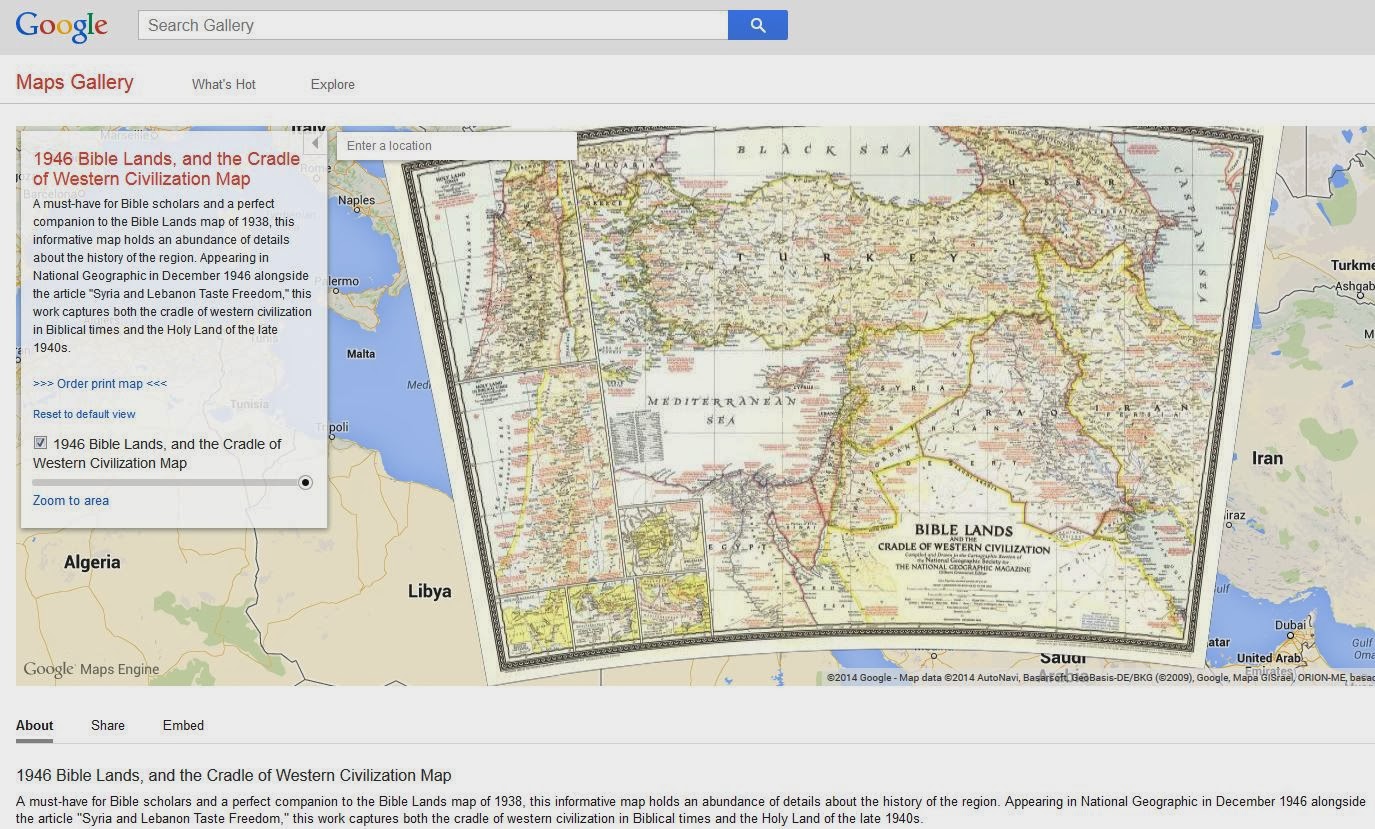Click the 1946 Bible Lands map title
Screen dimensions: 1375x829
click(166, 168)
